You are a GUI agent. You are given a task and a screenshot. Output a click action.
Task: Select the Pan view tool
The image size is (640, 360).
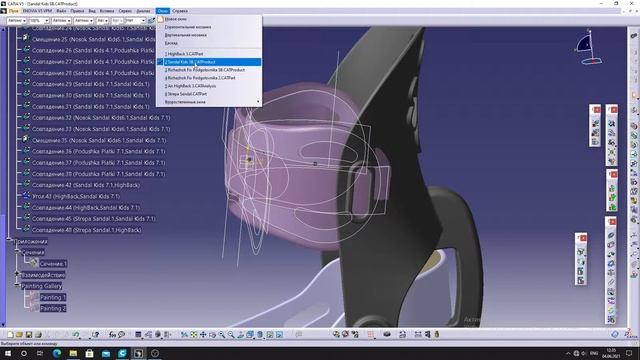(x=203, y=335)
